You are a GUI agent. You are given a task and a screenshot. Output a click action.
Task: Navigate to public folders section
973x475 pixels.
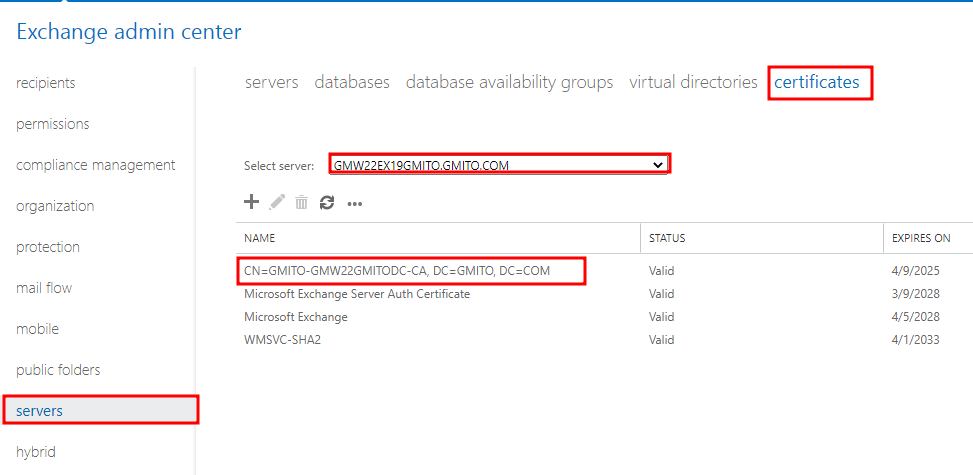(58, 370)
